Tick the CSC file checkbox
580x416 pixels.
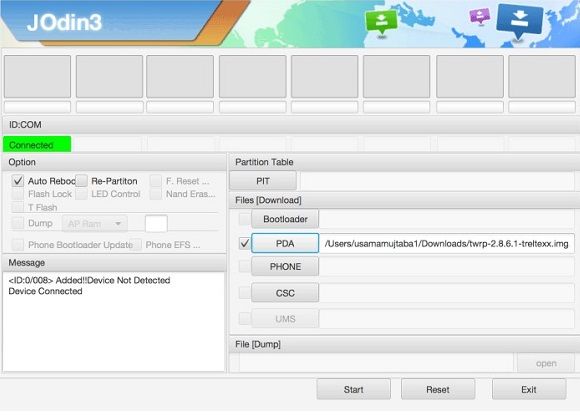(x=245, y=293)
